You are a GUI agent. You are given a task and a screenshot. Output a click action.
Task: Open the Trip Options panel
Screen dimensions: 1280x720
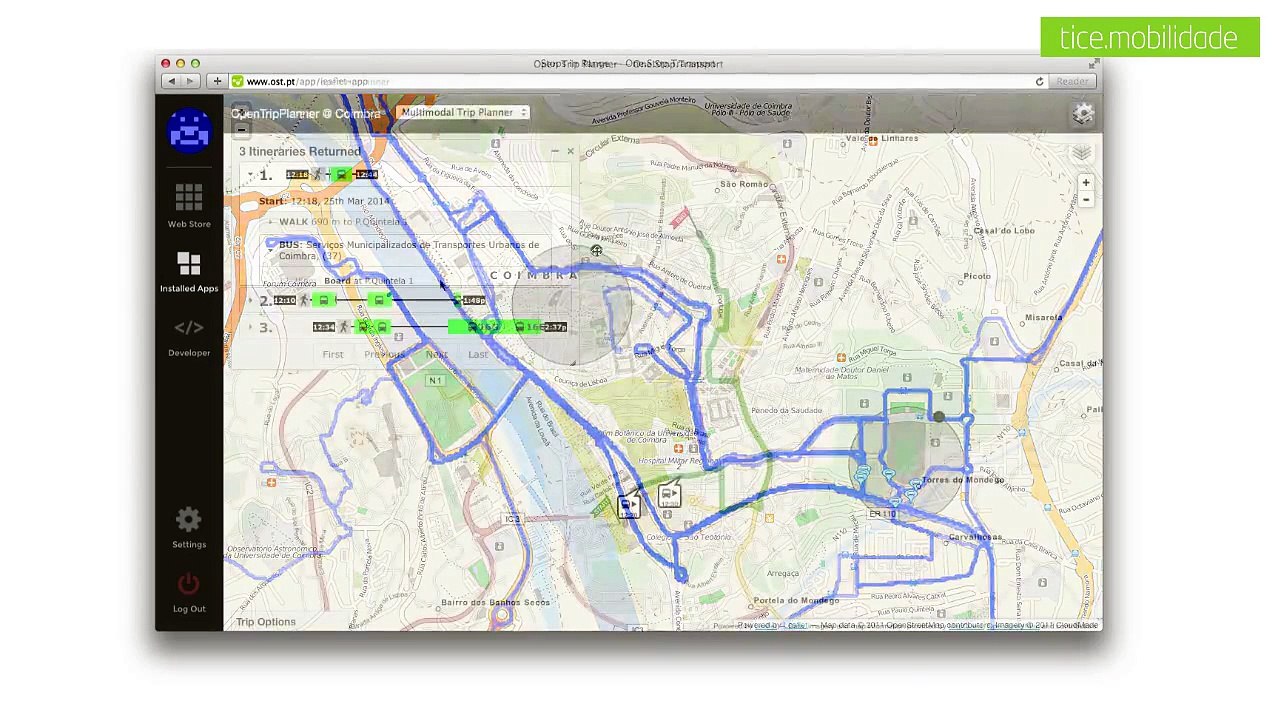(266, 622)
